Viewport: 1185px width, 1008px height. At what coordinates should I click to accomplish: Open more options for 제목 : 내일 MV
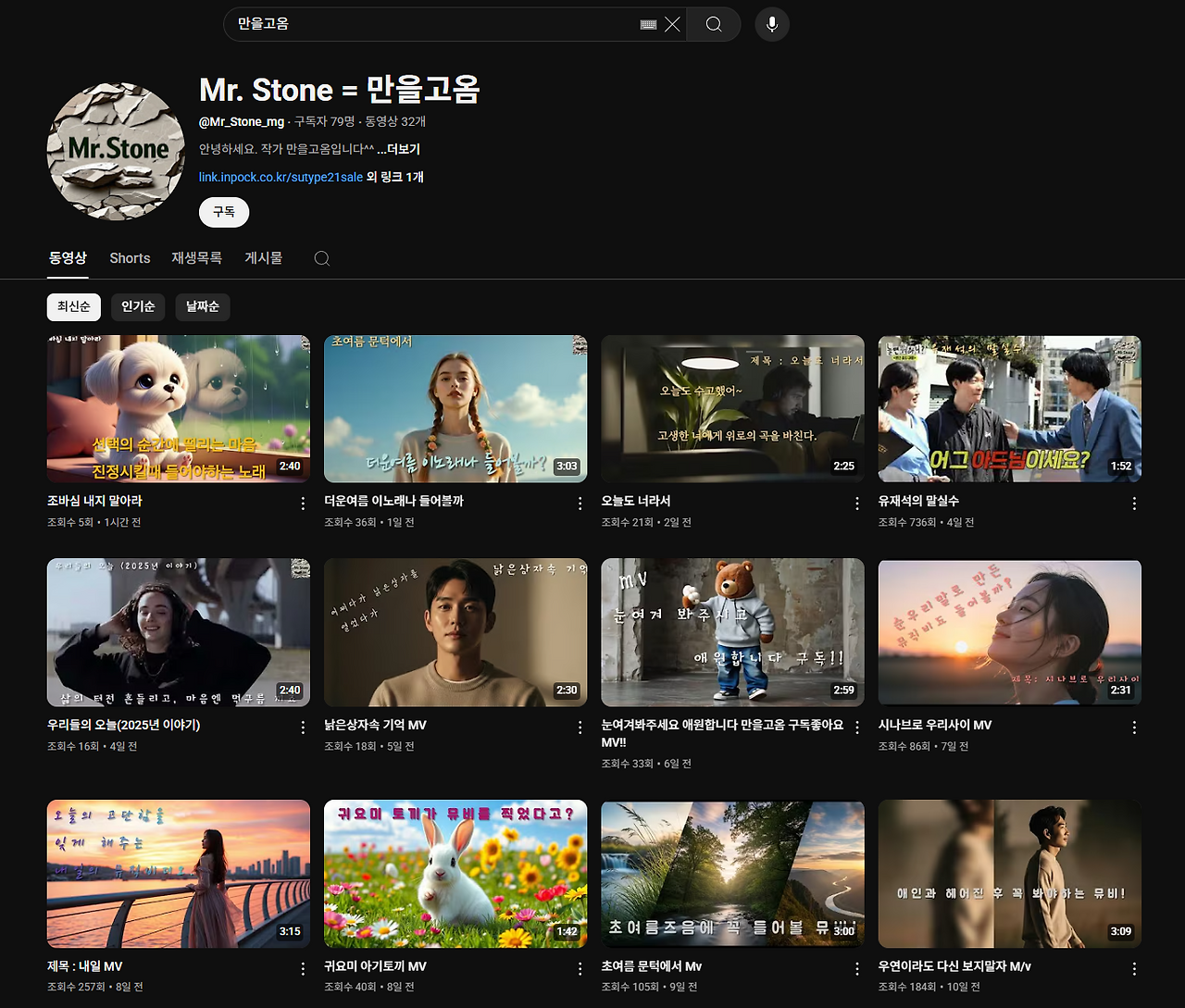point(303,969)
